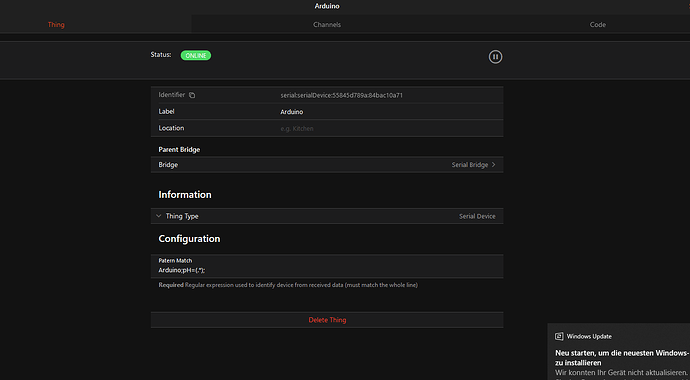The image size is (690, 380).
Task: Click the Required regular expression hint text
Action: tap(288, 285)
